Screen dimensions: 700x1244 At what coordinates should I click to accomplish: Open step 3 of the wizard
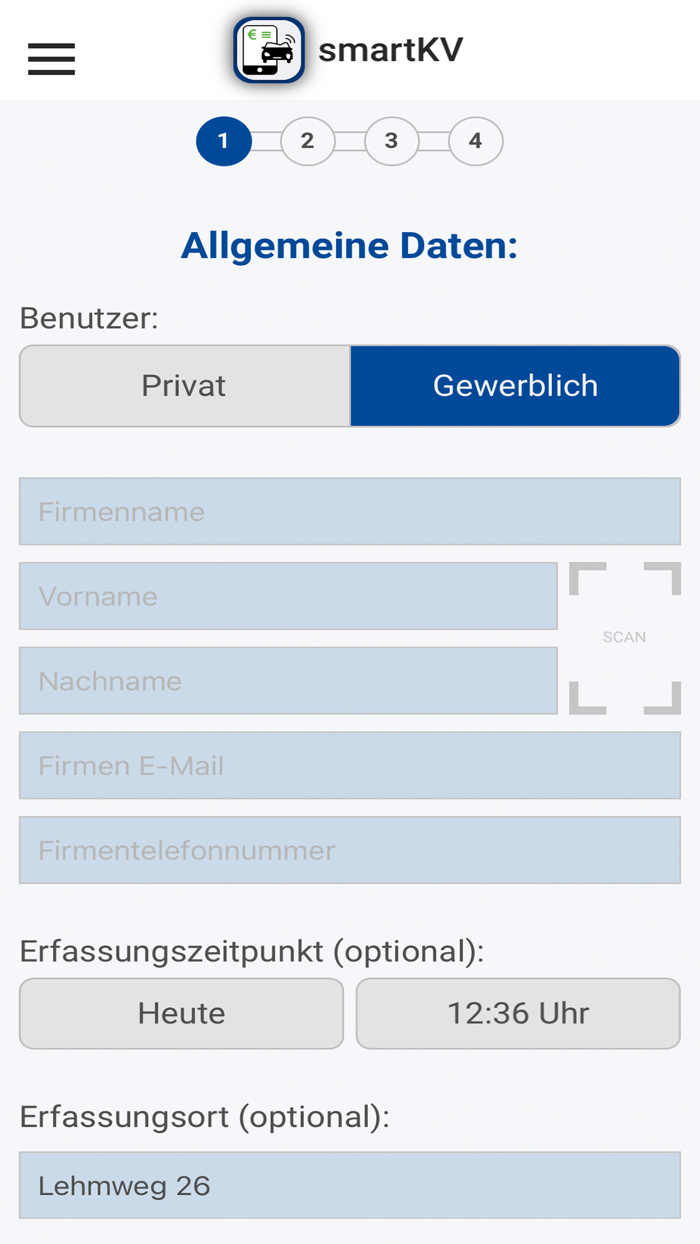(x=391, y=140)
